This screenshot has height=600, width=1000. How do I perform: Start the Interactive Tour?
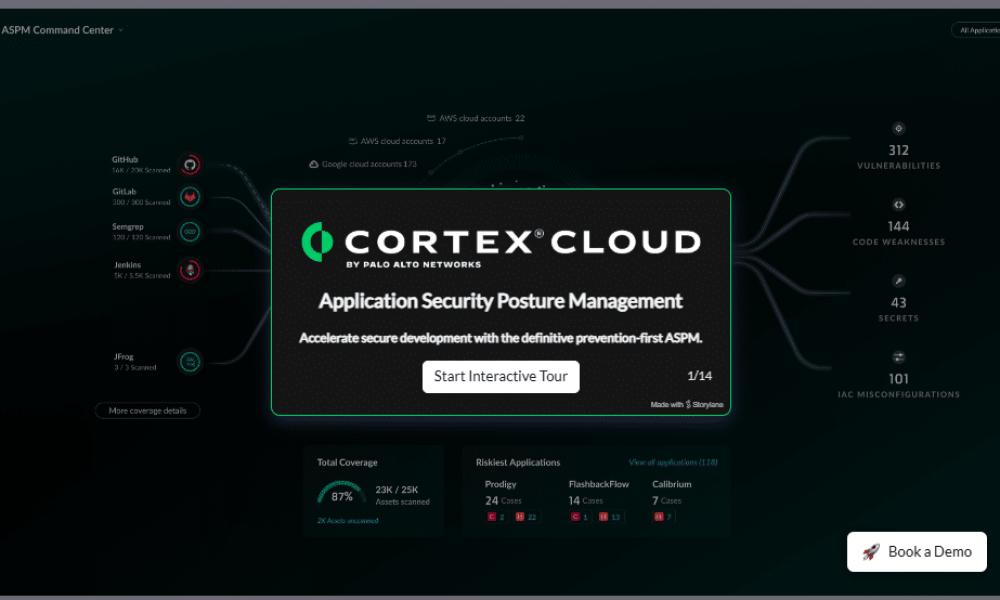tap(501, 376)
